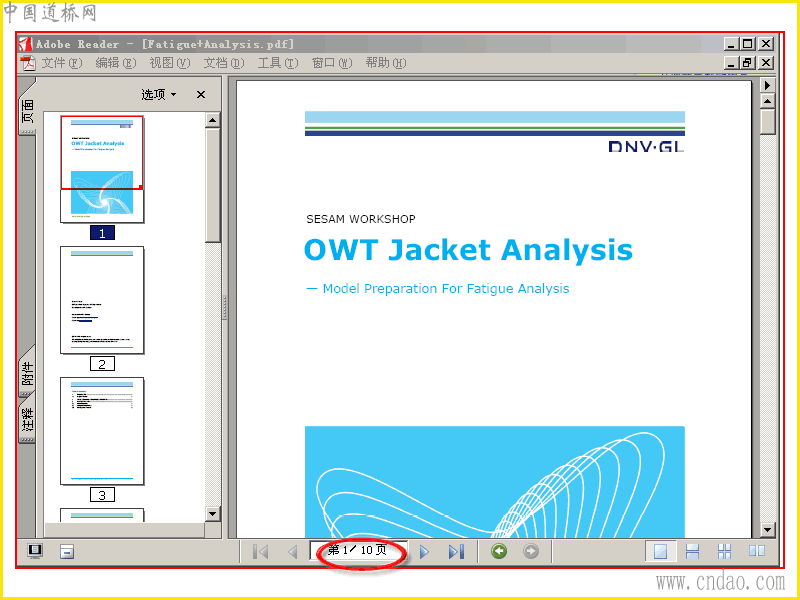Go to previous page arrow

point(293,552)
